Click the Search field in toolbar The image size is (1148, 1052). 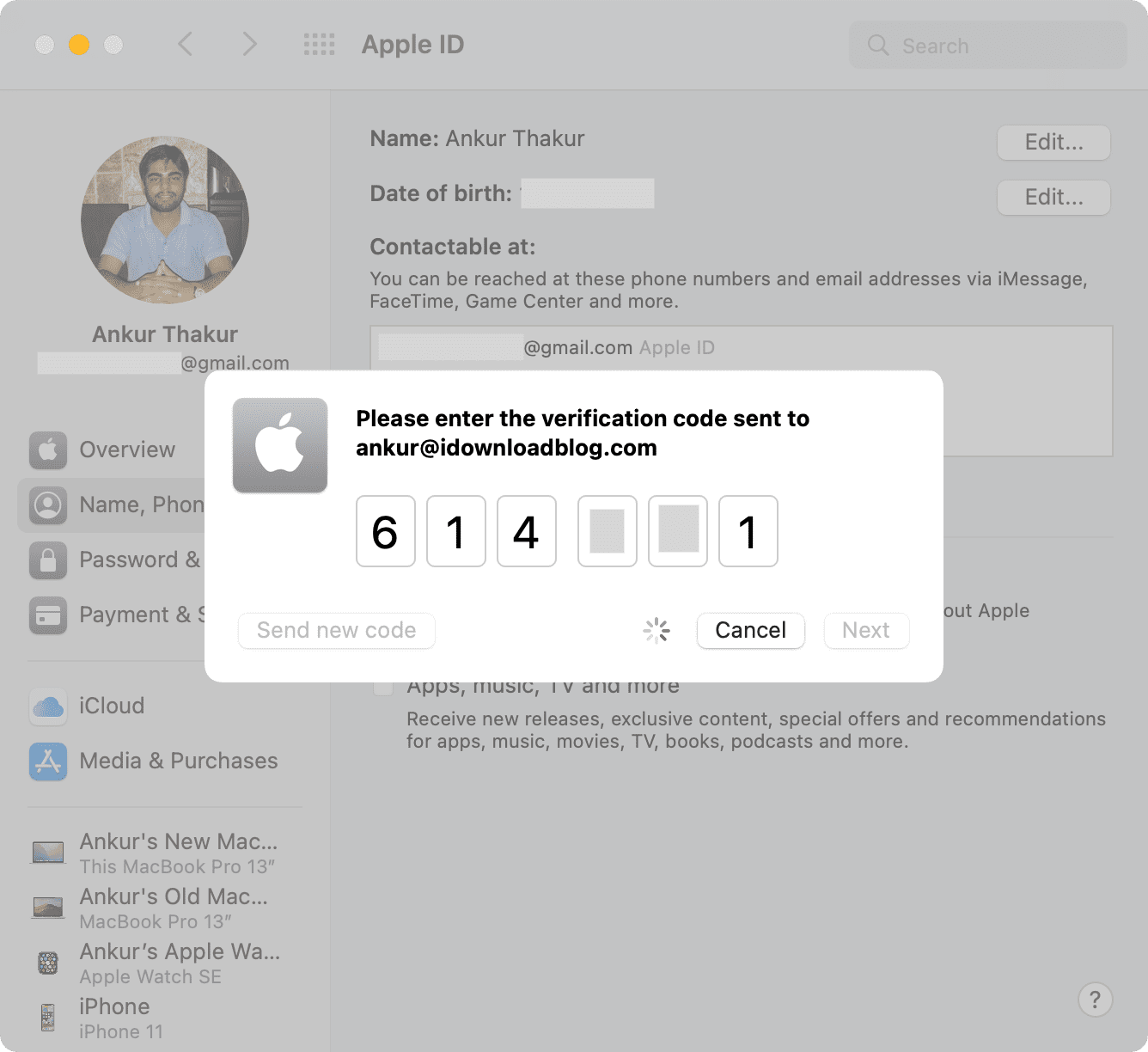pyautogui.click(x=988, y=46)
